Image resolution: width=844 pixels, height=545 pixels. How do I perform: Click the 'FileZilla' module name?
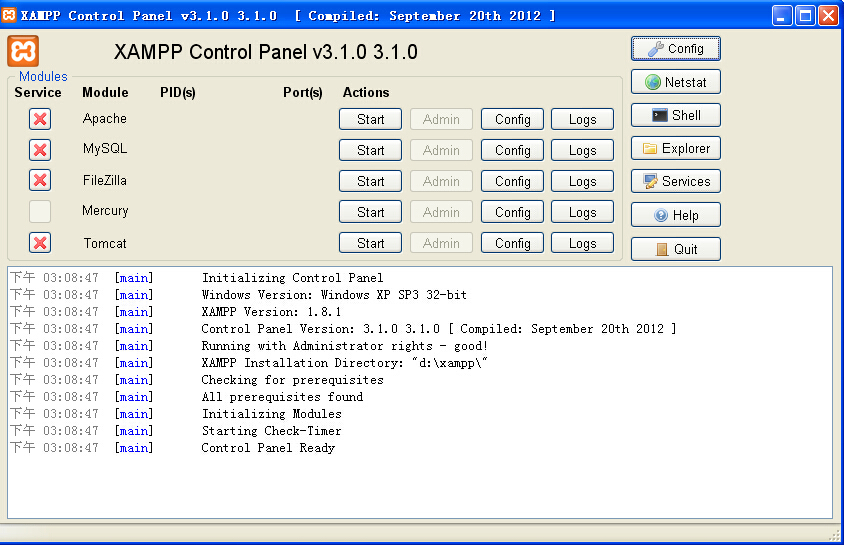pos(104,180)
